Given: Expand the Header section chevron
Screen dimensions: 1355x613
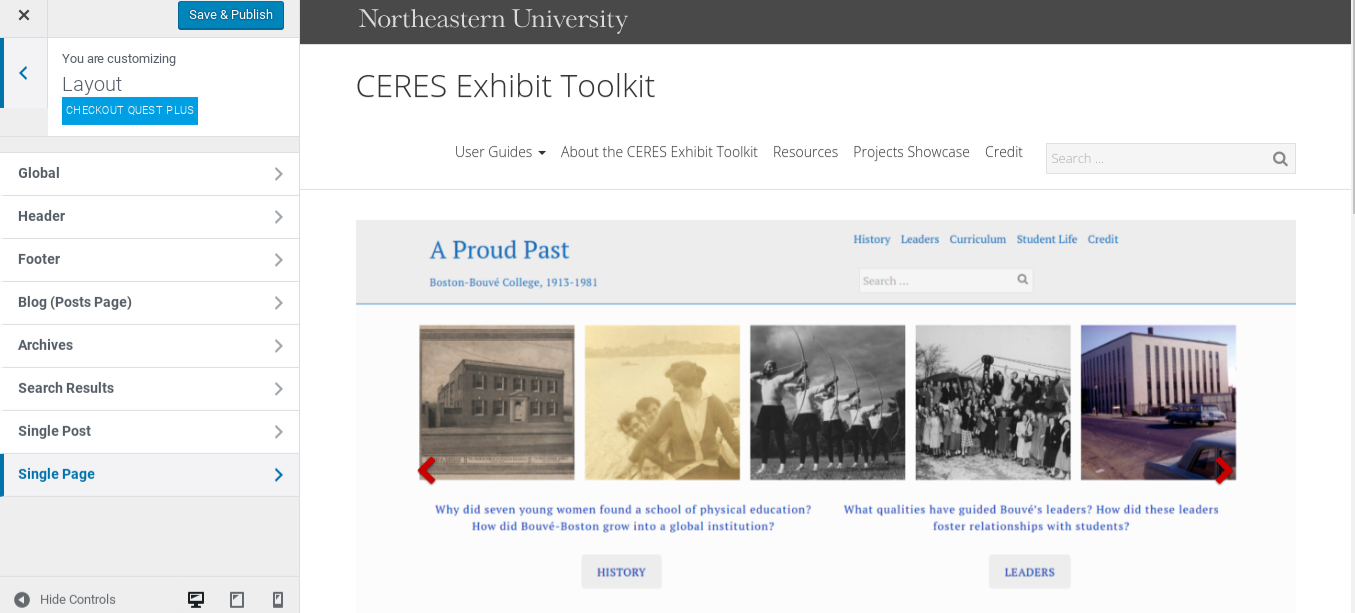Looking at the screenshot, I should pos(279,217).
